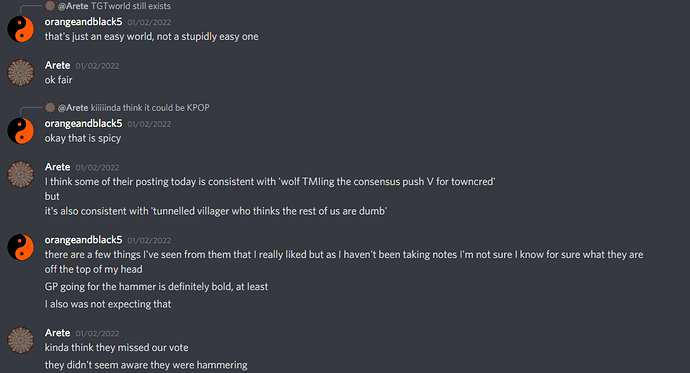Open orangeandblack5's avatar beside 'there are a few things'
Viewport: 690px width, 373px height.
pos(20,247)
